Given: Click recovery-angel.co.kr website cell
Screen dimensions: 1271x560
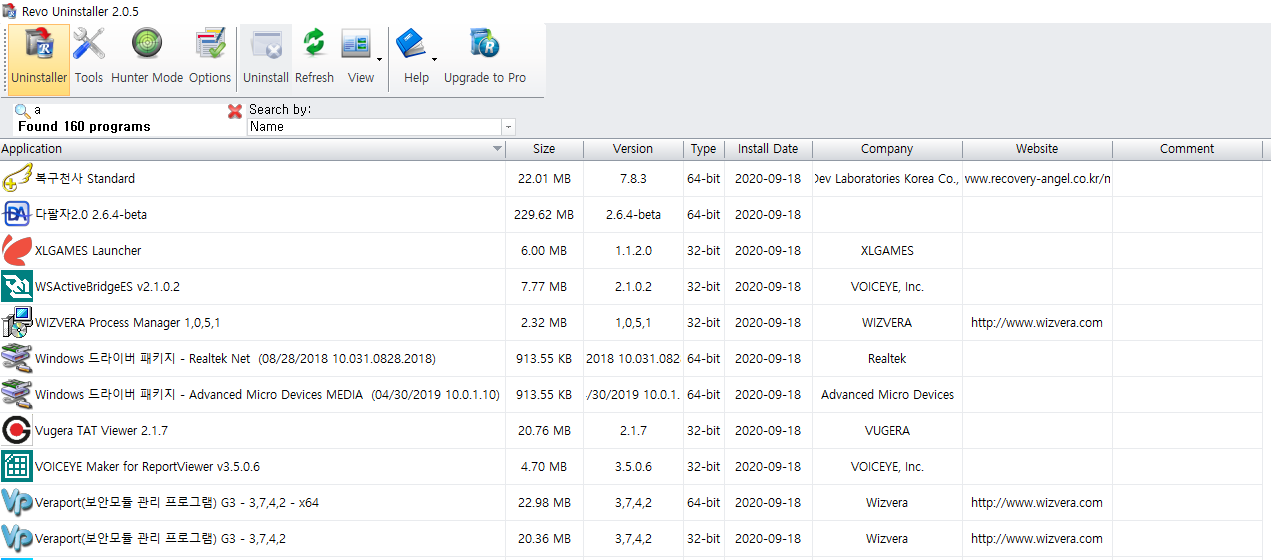Looking at the screenshot, I should [1038, 179].
